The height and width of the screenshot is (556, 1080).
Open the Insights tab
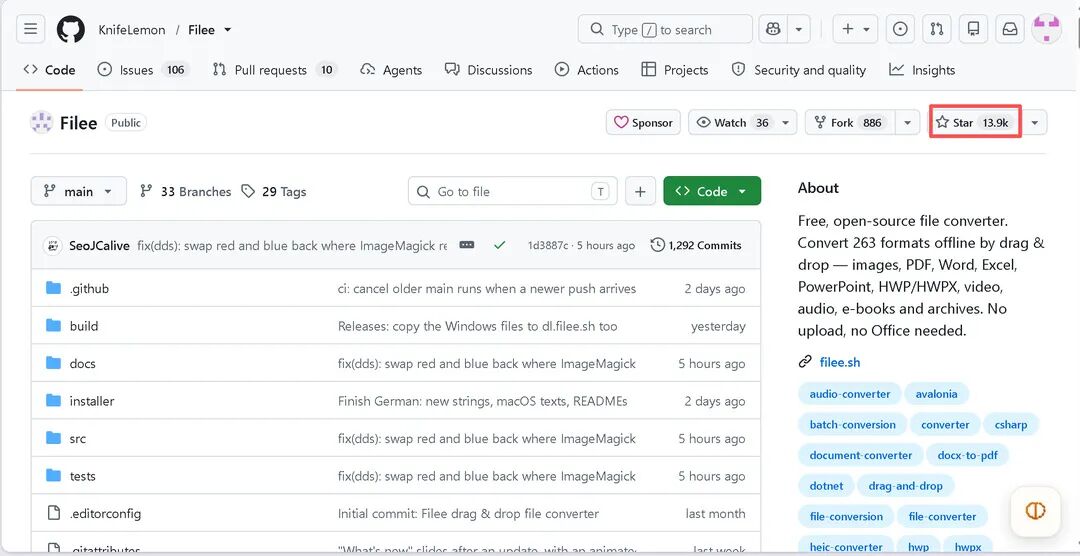(922, 70)
